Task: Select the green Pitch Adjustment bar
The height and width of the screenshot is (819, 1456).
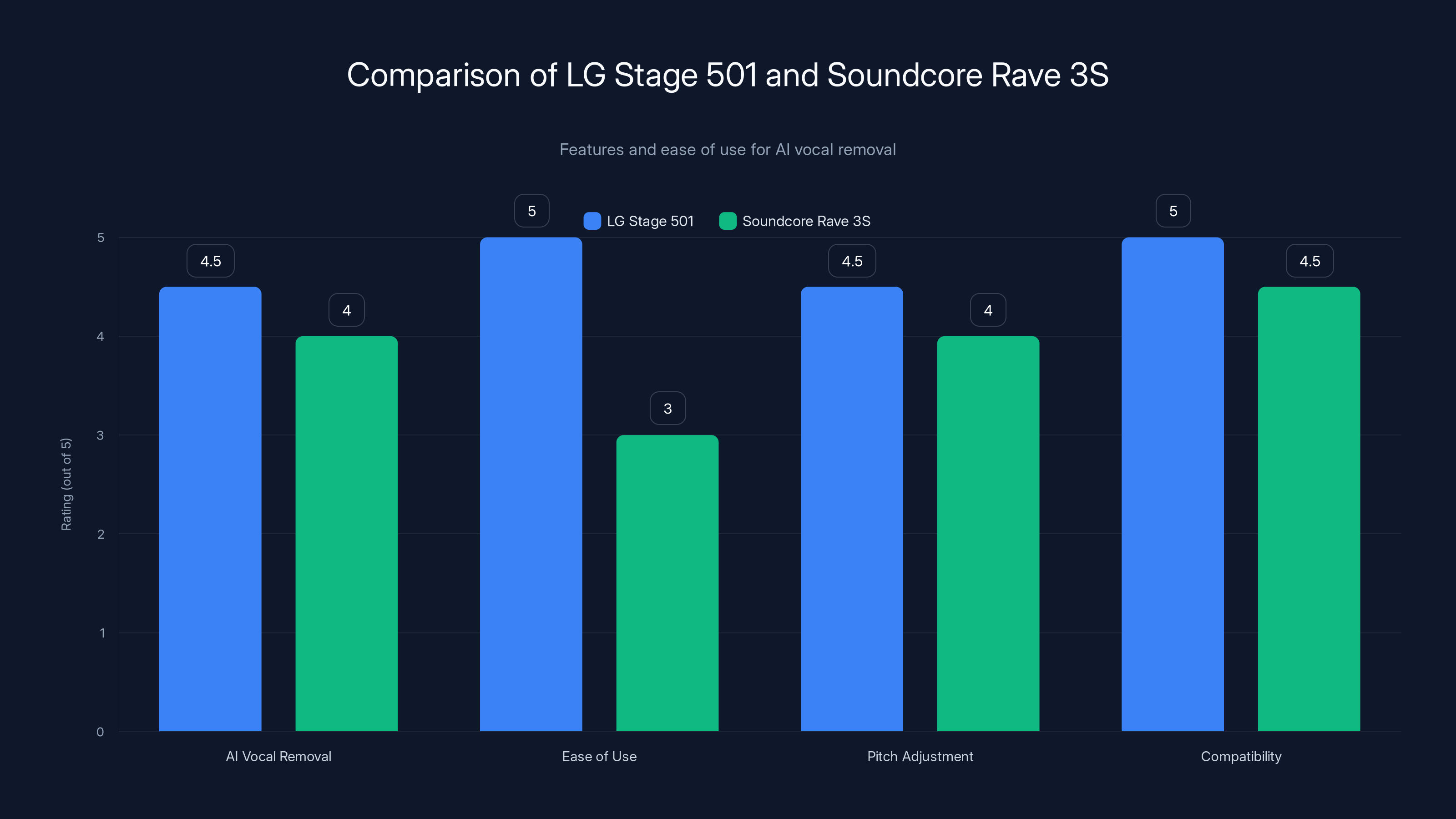Action: [x=988, y=537]
